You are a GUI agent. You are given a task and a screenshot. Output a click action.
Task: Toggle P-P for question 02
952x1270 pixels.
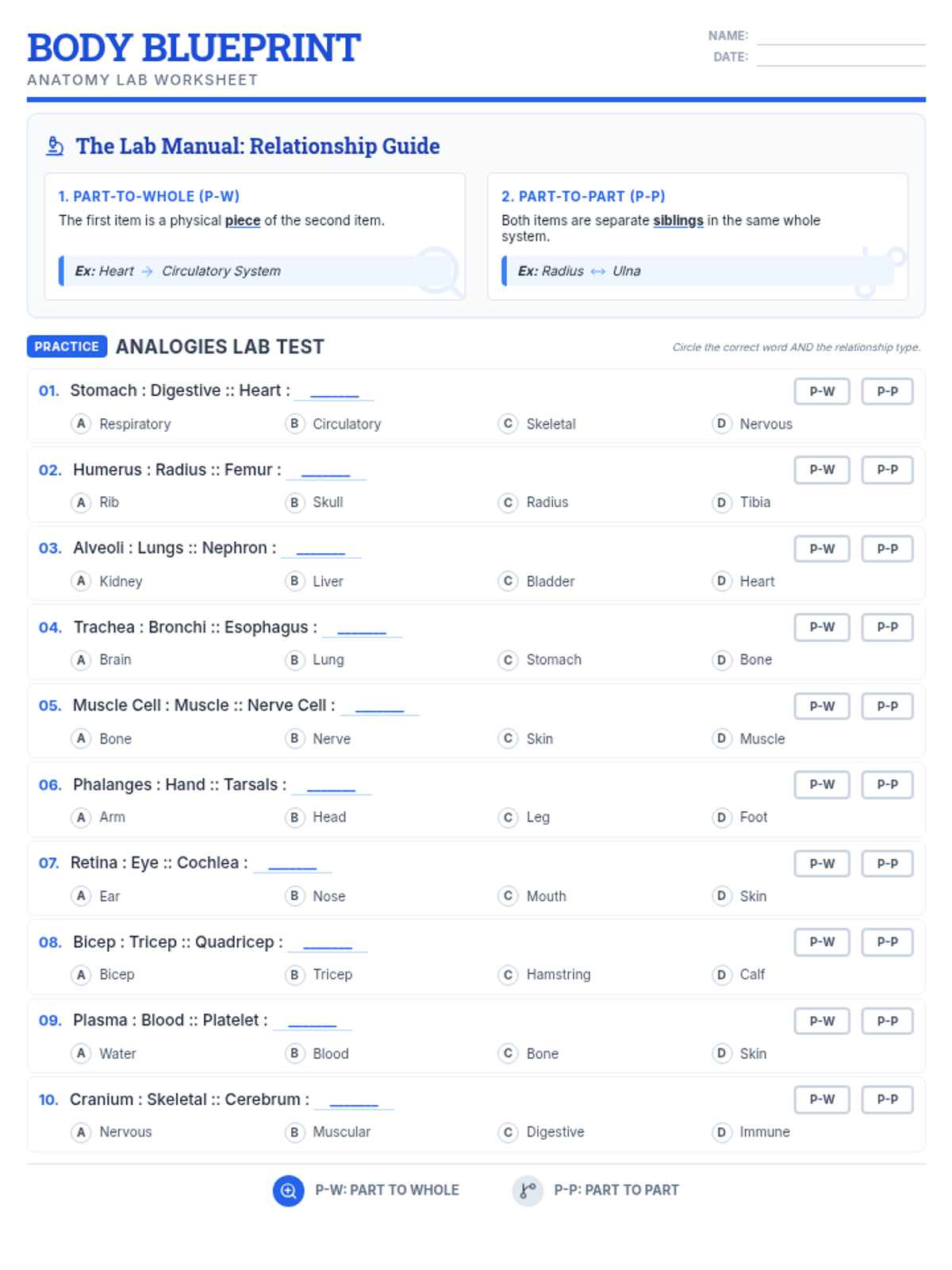[887, 470]
